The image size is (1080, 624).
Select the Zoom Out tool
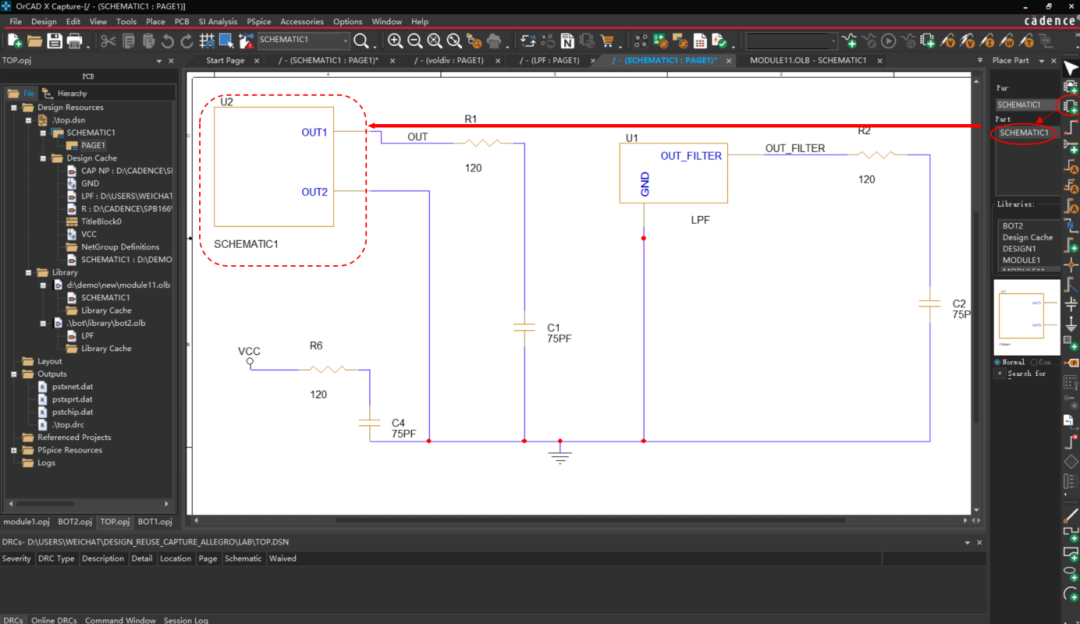pyautogui.click(x=413, y=41)
